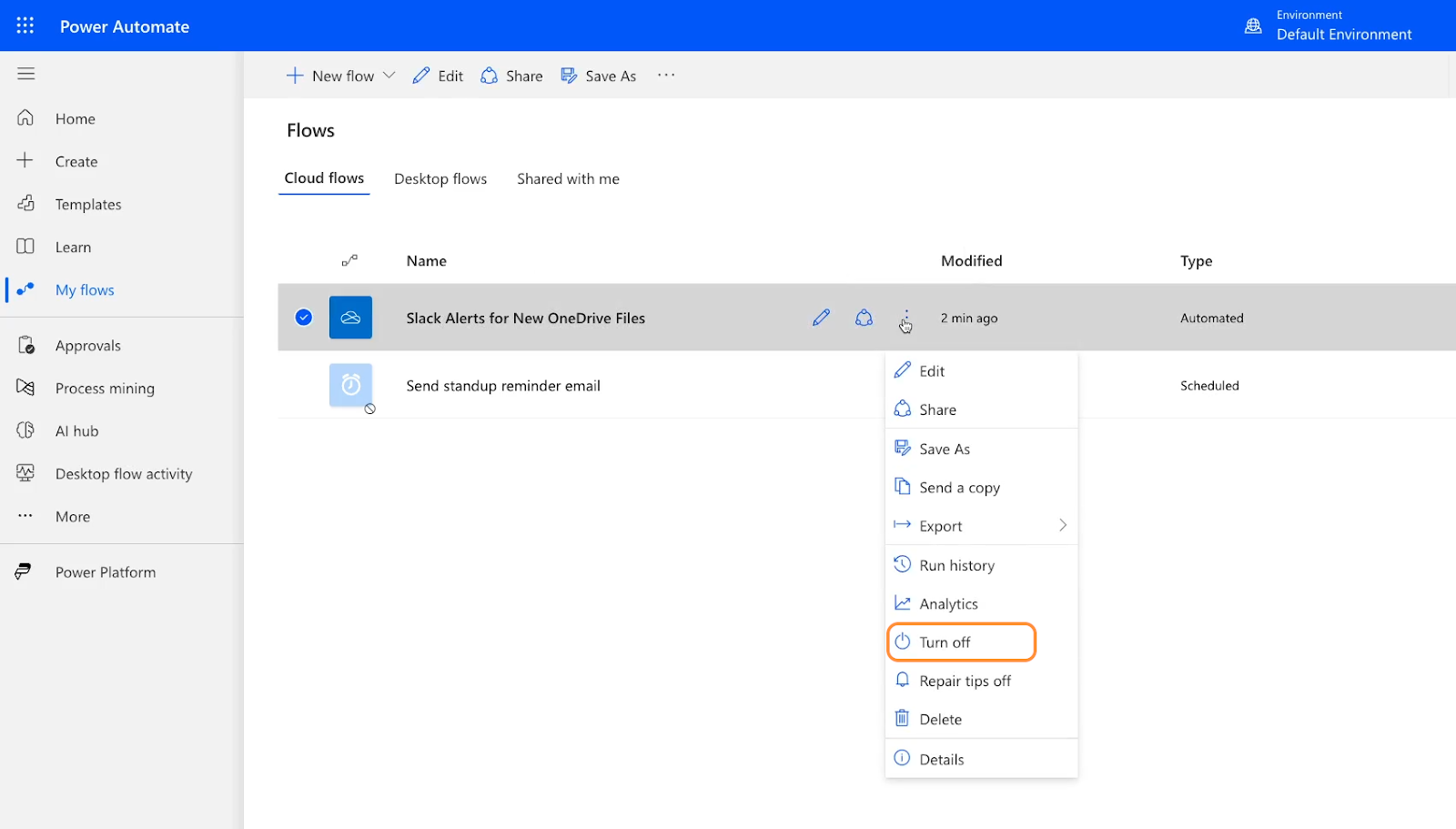Click the Save As icon in top command bar

click(569, 76)
